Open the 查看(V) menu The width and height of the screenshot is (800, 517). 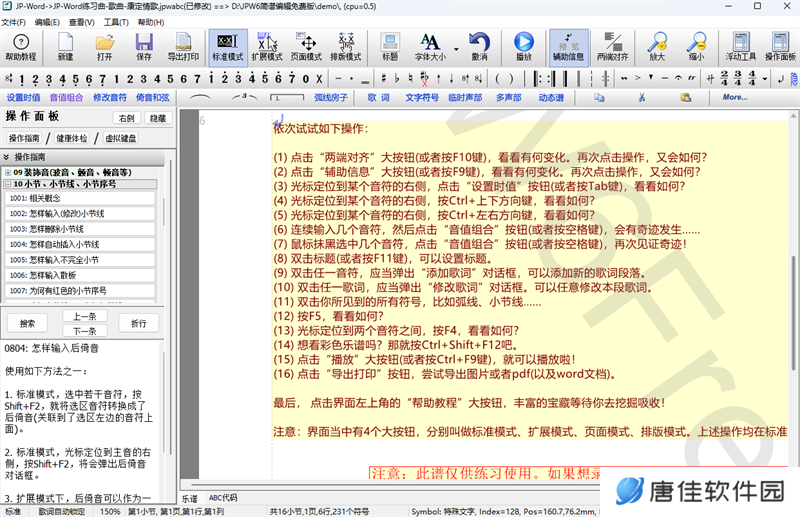pos(82,22)
